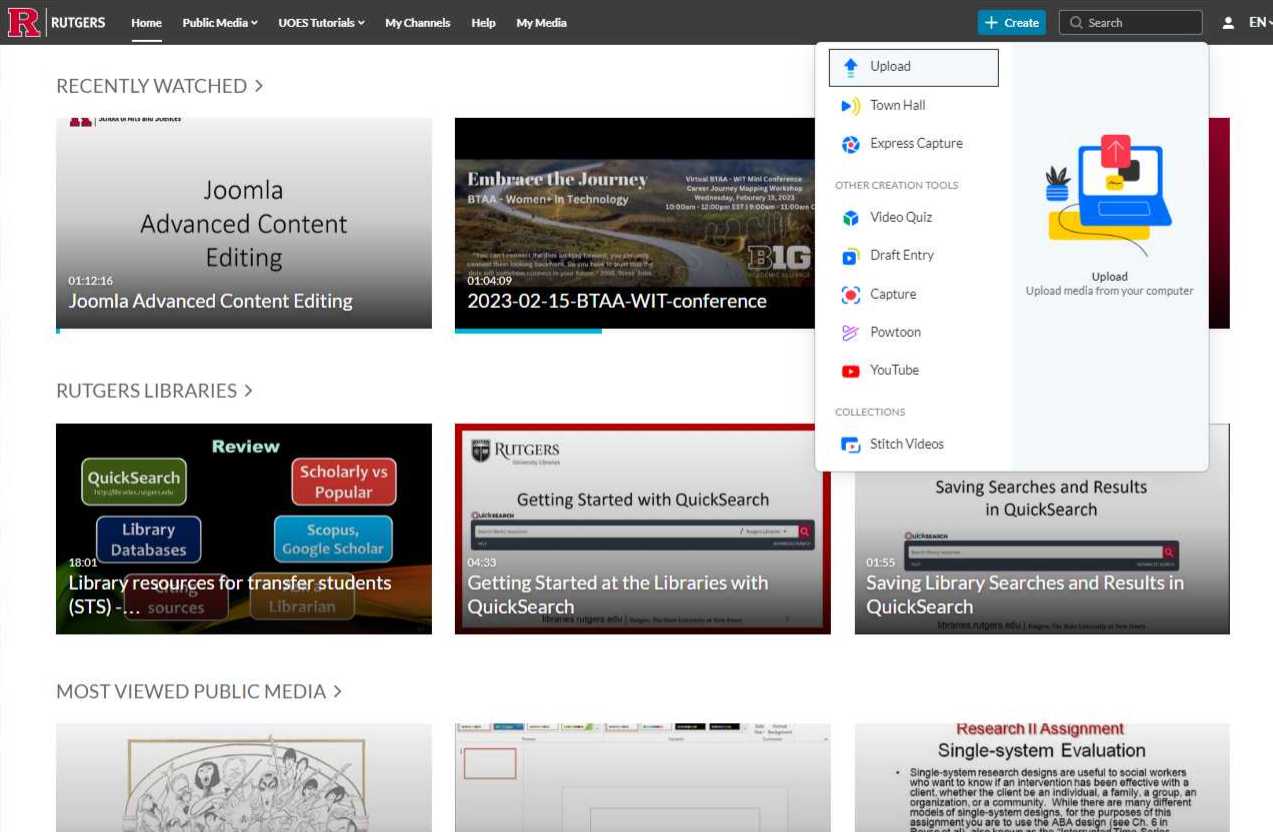Screen dimensions: 1273x832
Task: Go to the Home tab
Action: (146, 23)
